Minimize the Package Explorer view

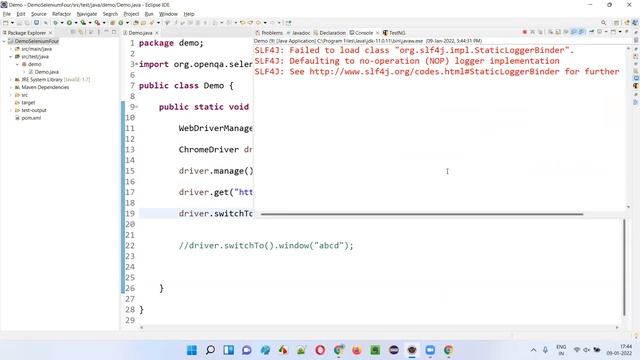click(x=106, y=32)
